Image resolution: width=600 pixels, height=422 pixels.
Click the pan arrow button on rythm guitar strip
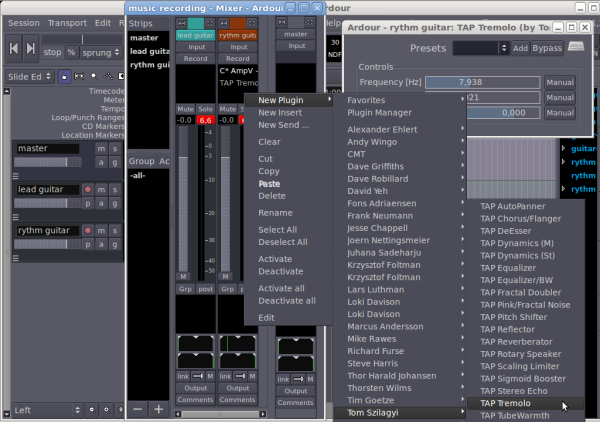[240, 376]
